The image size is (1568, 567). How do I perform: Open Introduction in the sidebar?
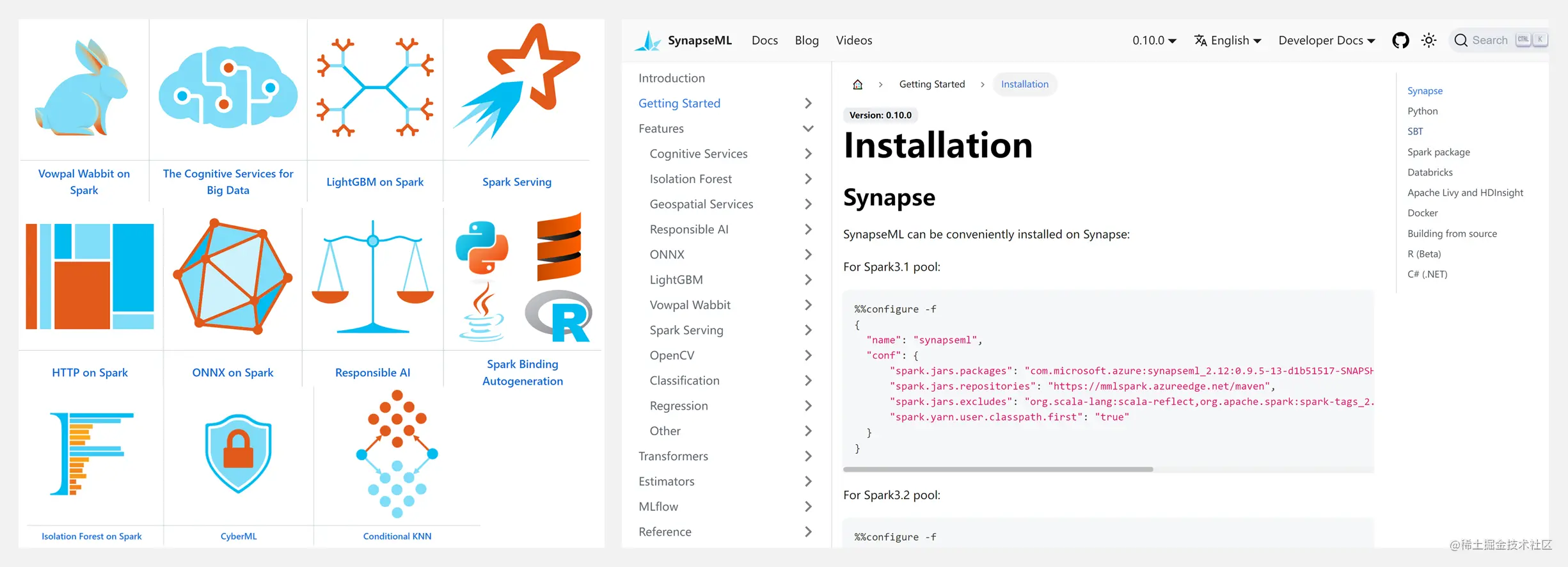[x=671, y=78]
